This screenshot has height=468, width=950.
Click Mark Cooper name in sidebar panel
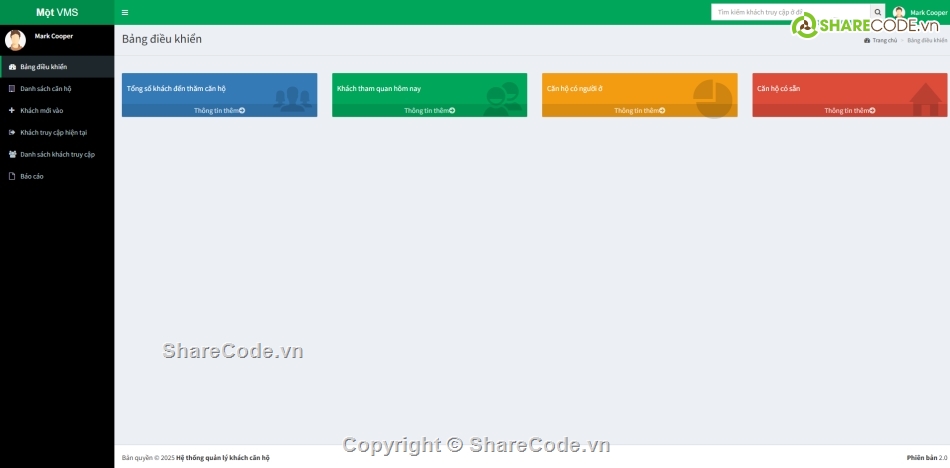pyautogui.click(x=53, y=36)
